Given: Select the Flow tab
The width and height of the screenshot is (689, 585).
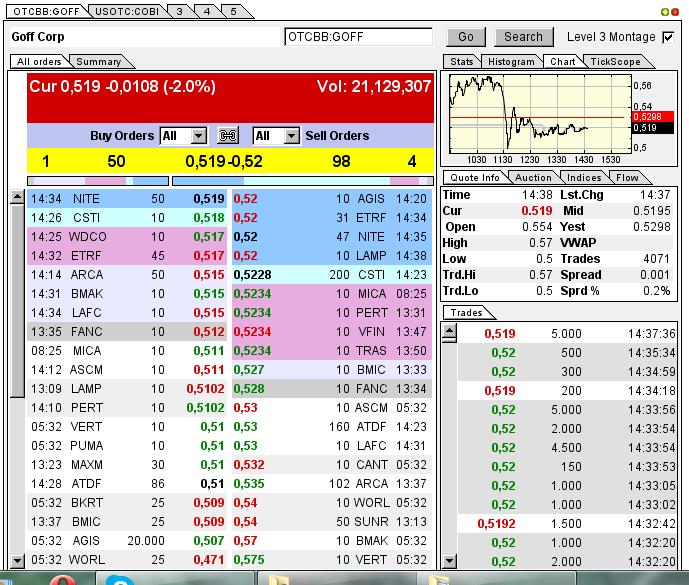Looking at the screenshot, I should (627, 178).
